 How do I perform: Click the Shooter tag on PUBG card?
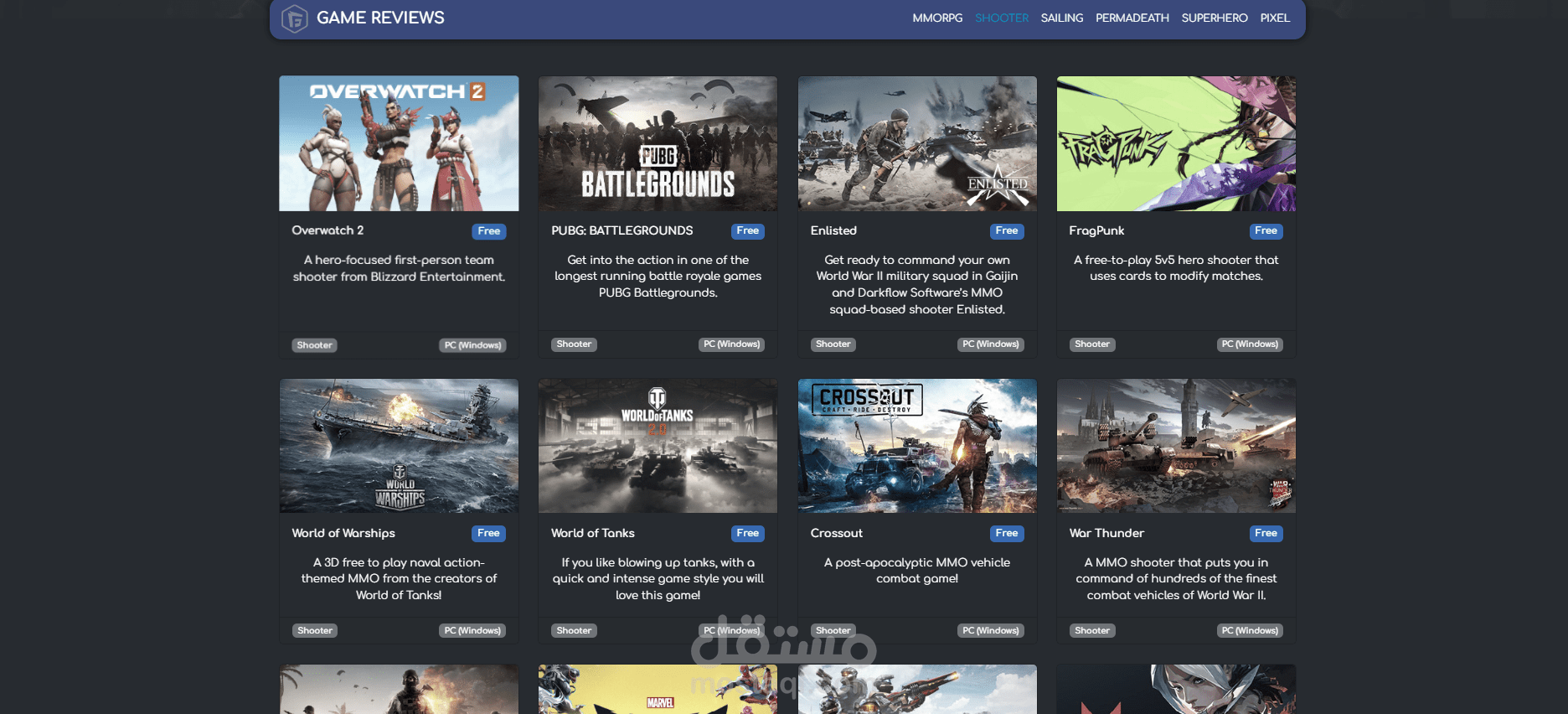(x=574, y=344)
